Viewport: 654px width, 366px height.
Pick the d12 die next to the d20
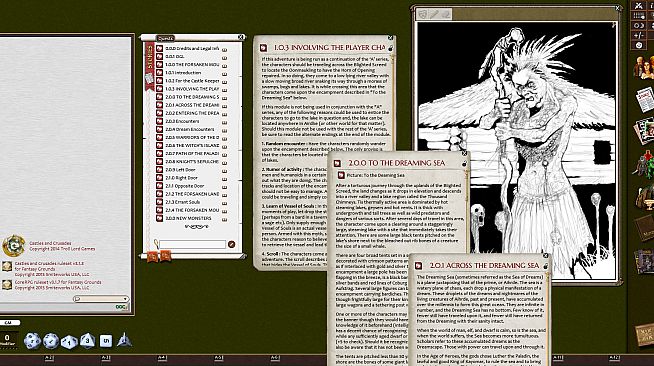[x=51, y=341]
